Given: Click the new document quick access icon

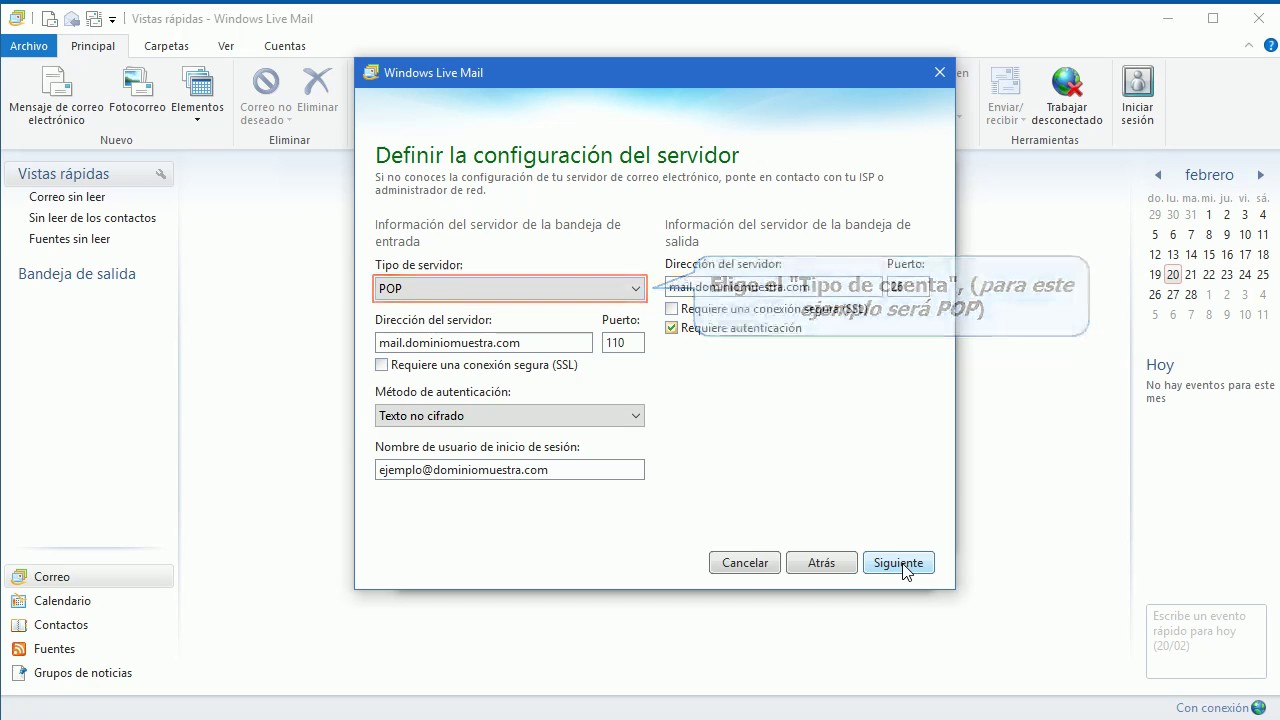Looking at the screenshot, I should [x=49, y=19].
